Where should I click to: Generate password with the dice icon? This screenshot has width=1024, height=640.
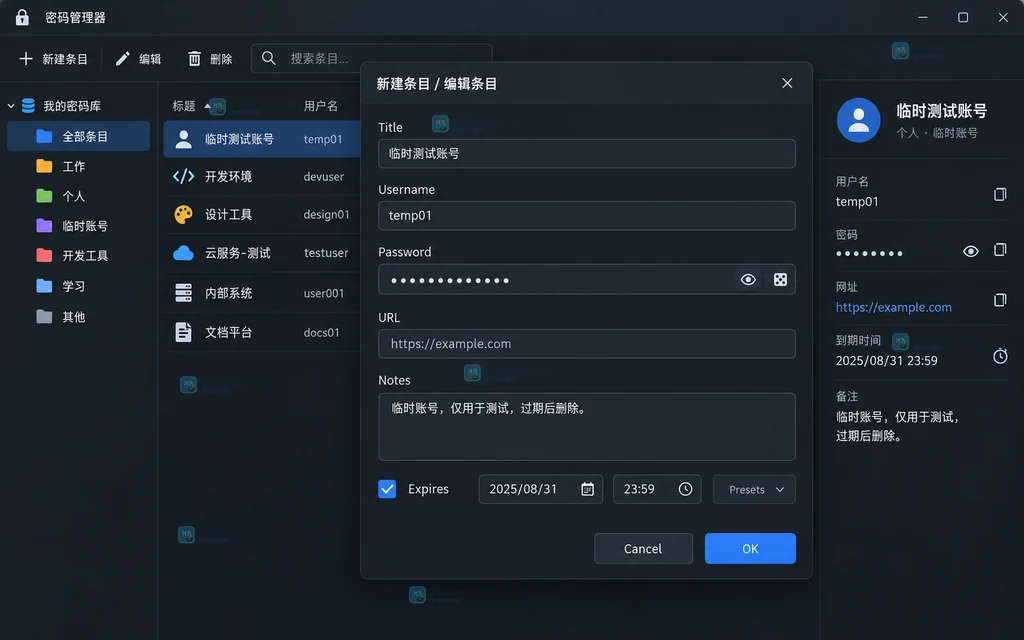point(780,280)
